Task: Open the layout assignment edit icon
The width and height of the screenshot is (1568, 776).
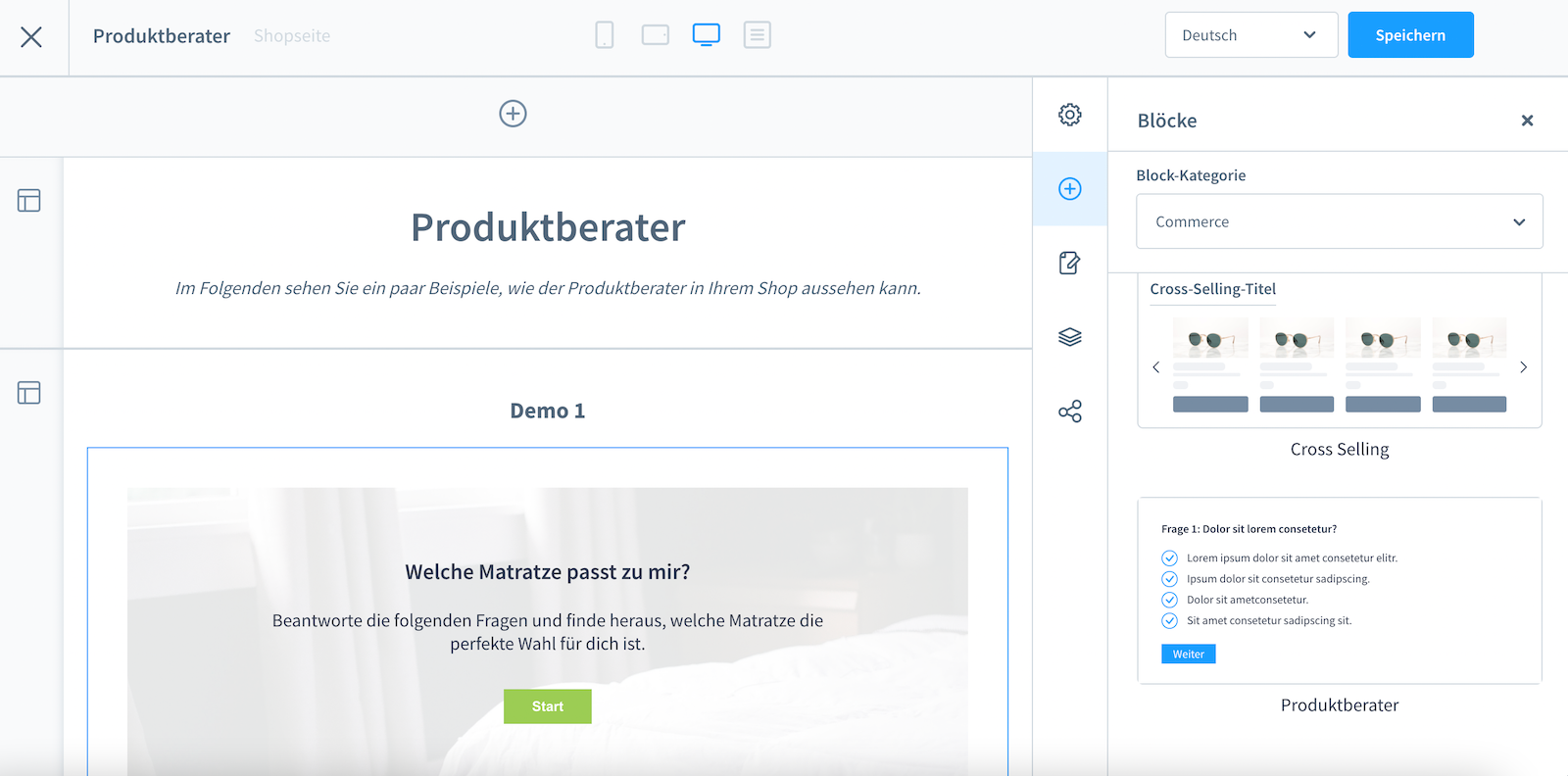Action: pyautogui.click(x=1070, y=263)
